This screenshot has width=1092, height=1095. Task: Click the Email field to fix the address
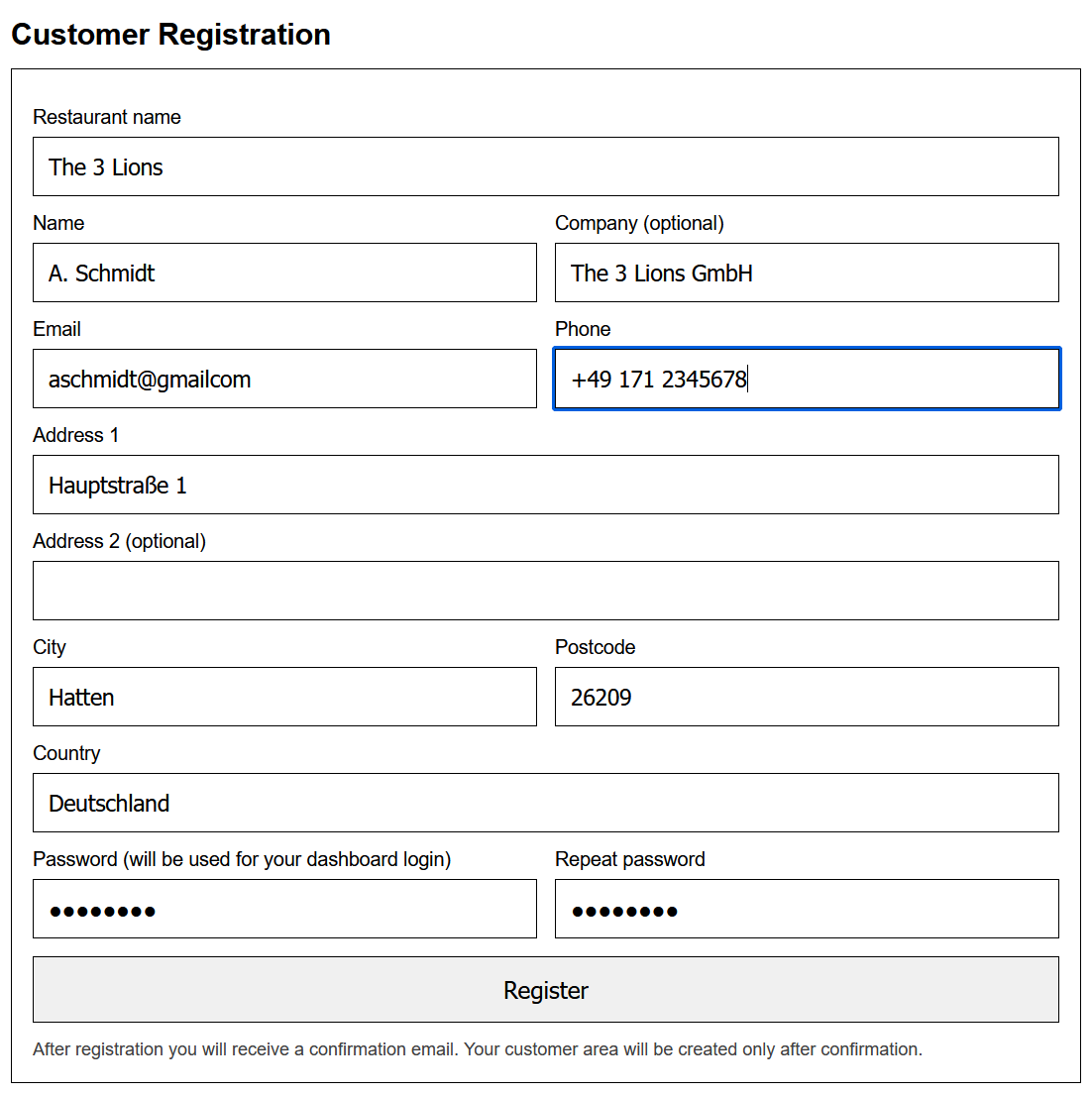[x=284, y=379]
